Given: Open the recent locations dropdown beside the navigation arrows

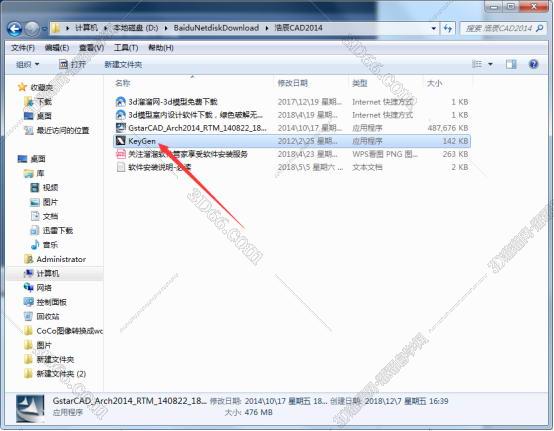Looking at the screenshot, I should pos(45,29).
